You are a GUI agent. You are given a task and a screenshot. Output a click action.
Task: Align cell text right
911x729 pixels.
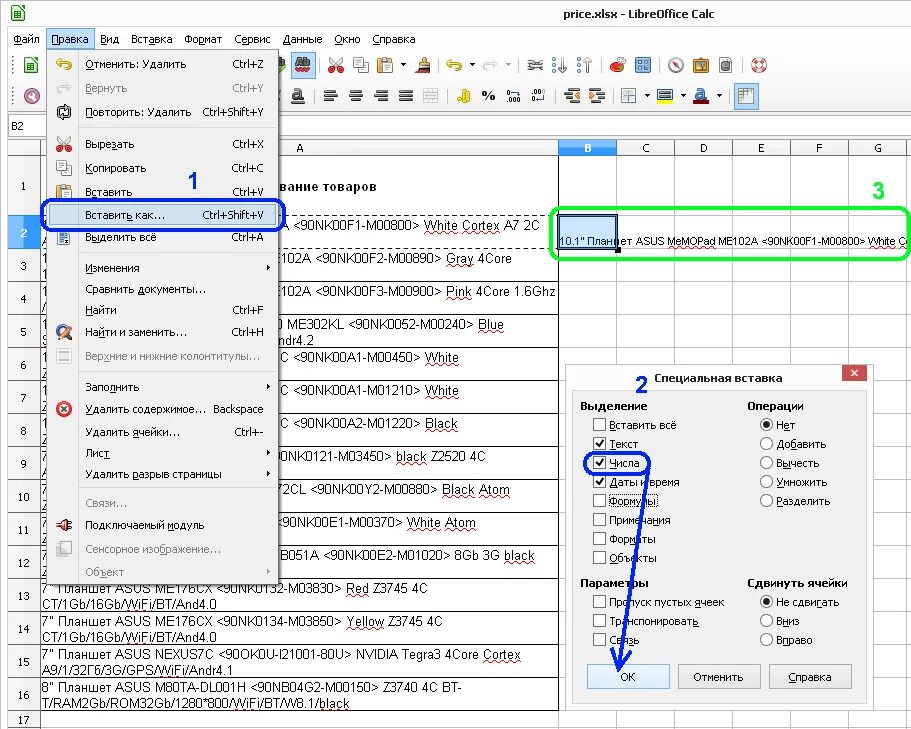tap(381, 96)
